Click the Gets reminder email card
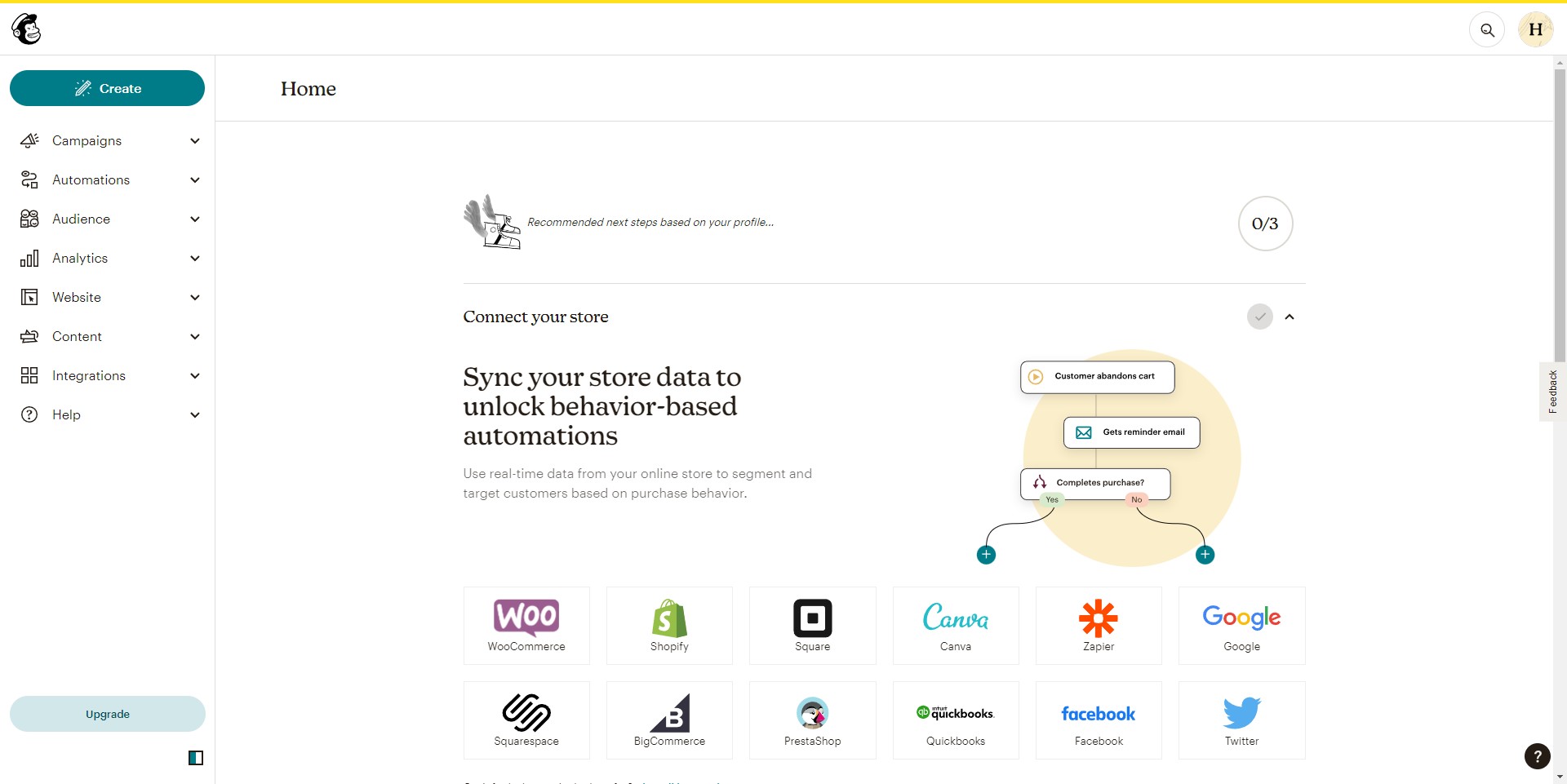 [1131, 432]
